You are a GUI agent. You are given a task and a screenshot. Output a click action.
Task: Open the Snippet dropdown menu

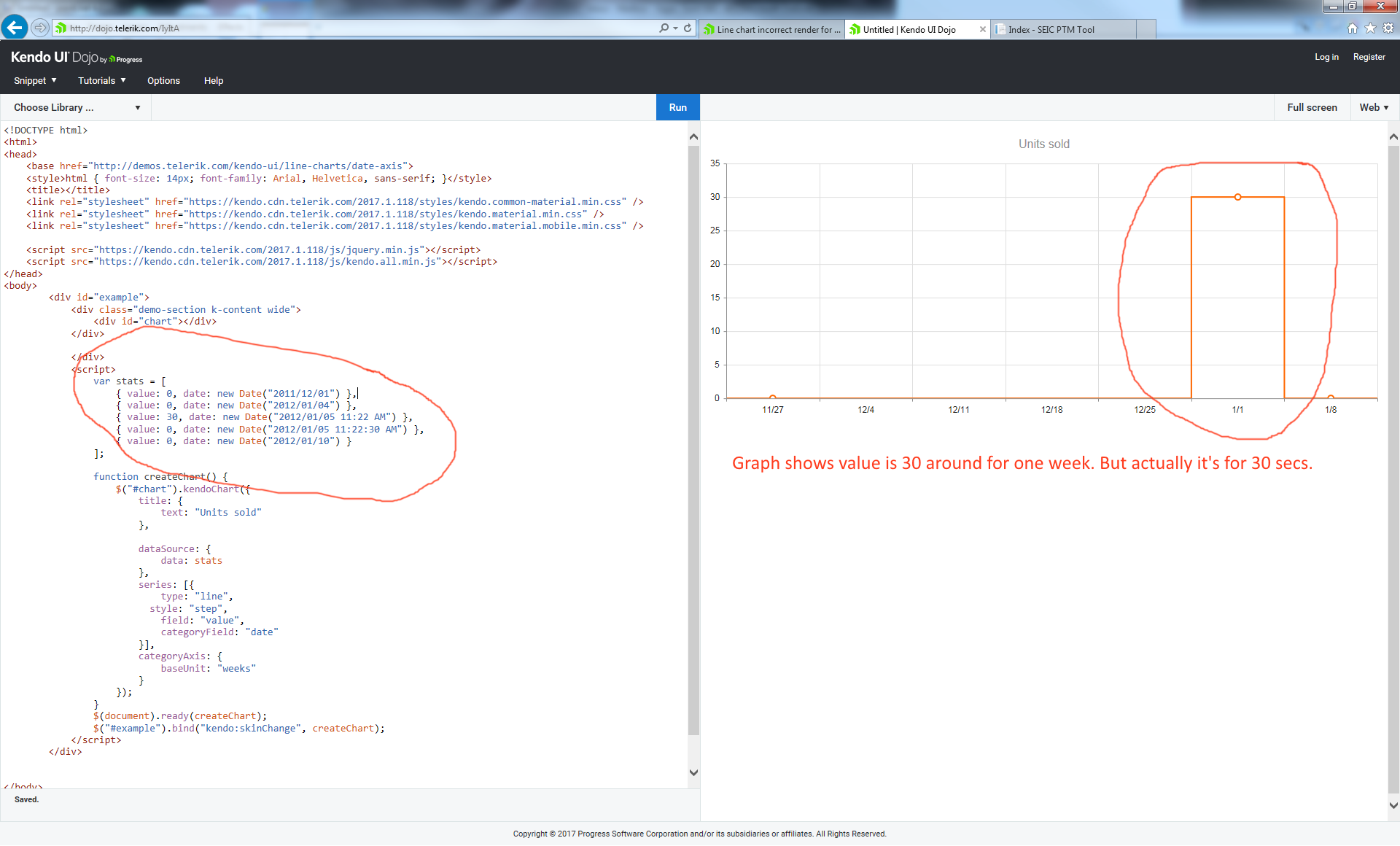pos(35,80)
